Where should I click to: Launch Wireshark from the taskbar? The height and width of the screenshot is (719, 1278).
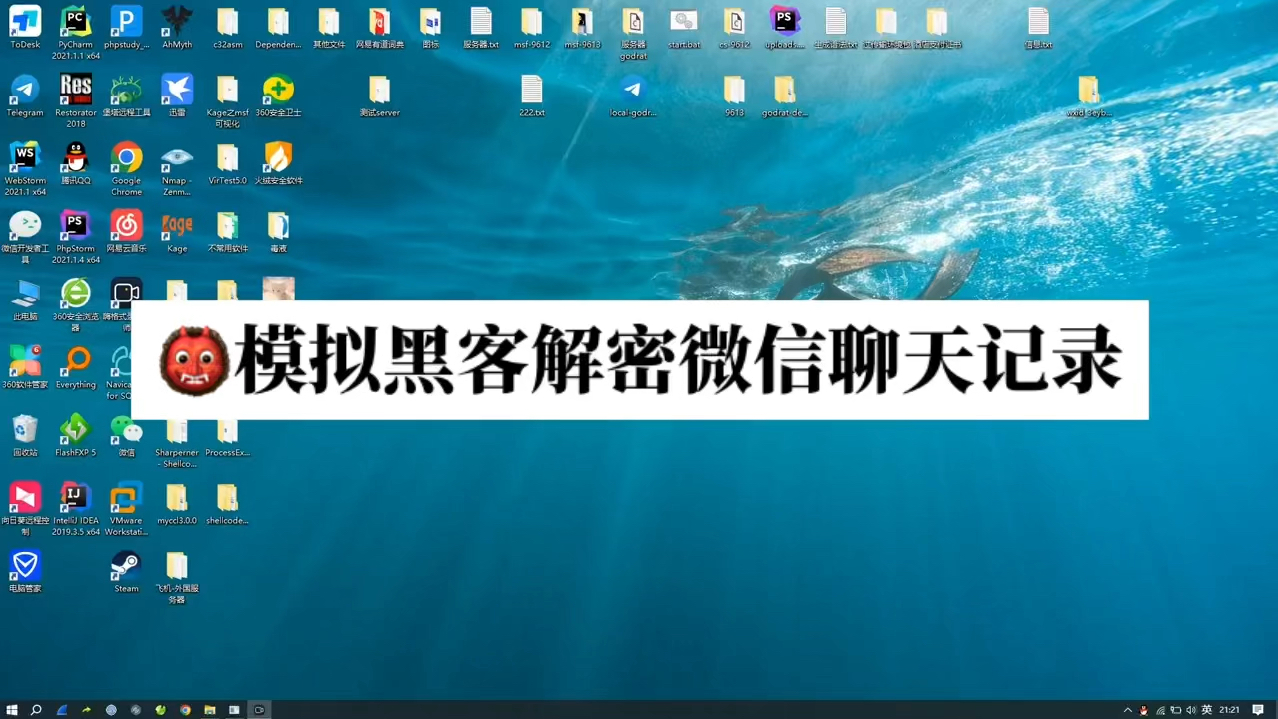62,709
